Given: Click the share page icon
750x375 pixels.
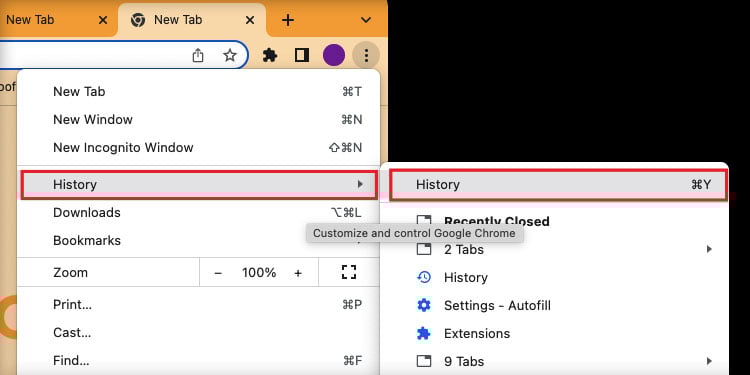Looking at the screenshot, I should pos(198,55).
